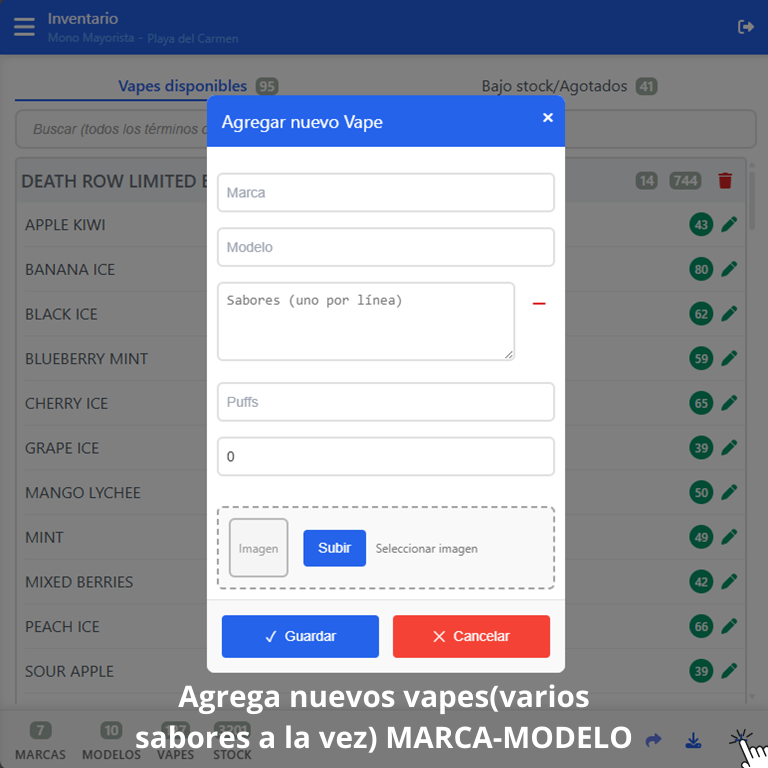This screenshot has height=768, width=768.
Task: Click the Imagen preview thumbnail
Action: 258,548
